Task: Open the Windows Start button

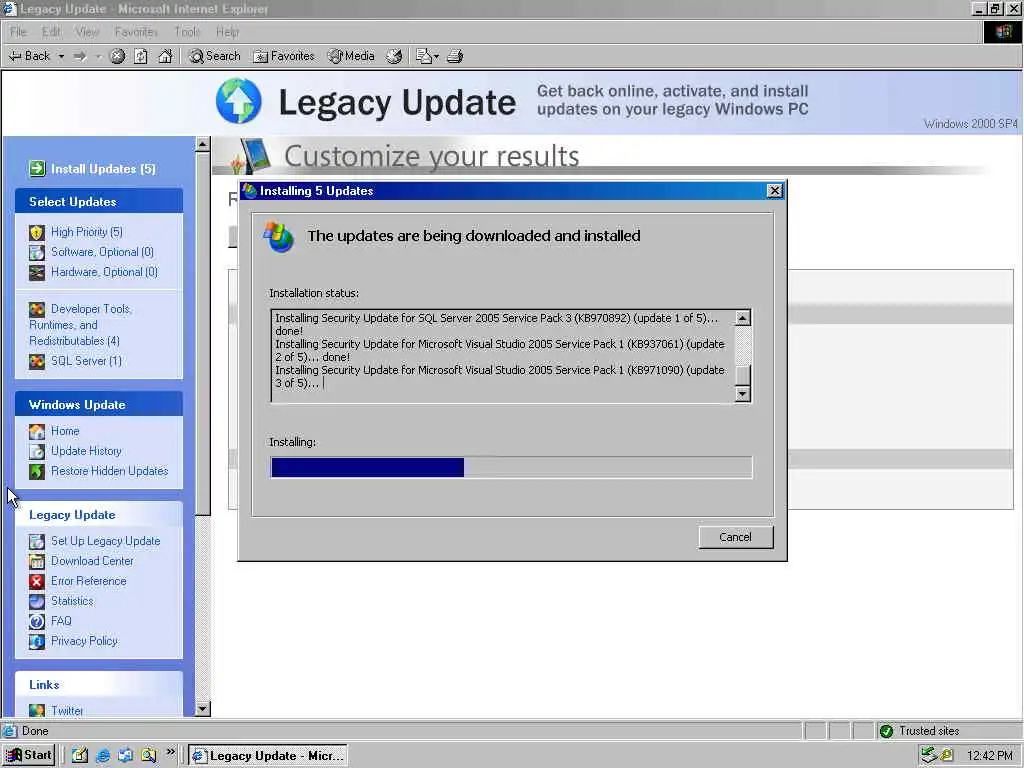Action: click(x=29, y=756)
